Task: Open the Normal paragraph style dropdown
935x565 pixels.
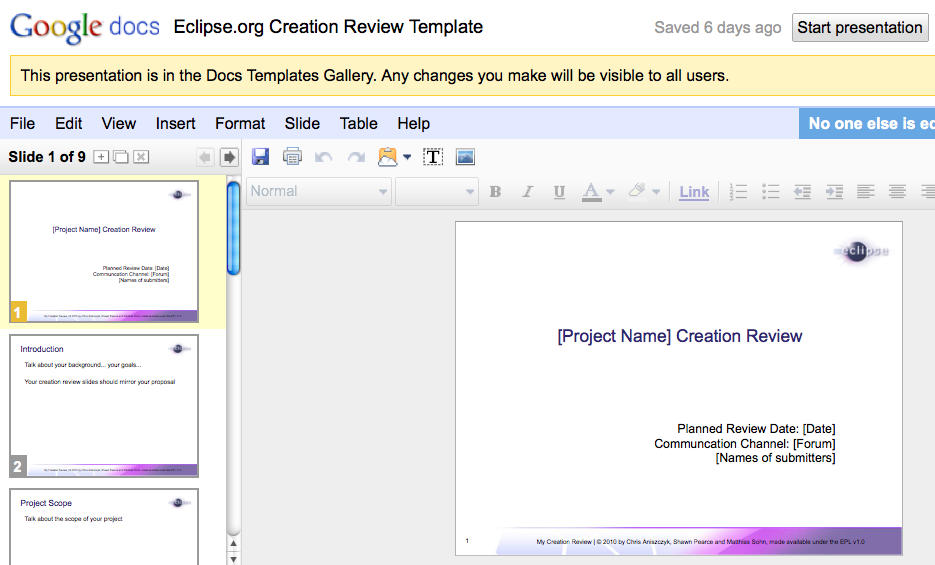Action: [319, 191]
